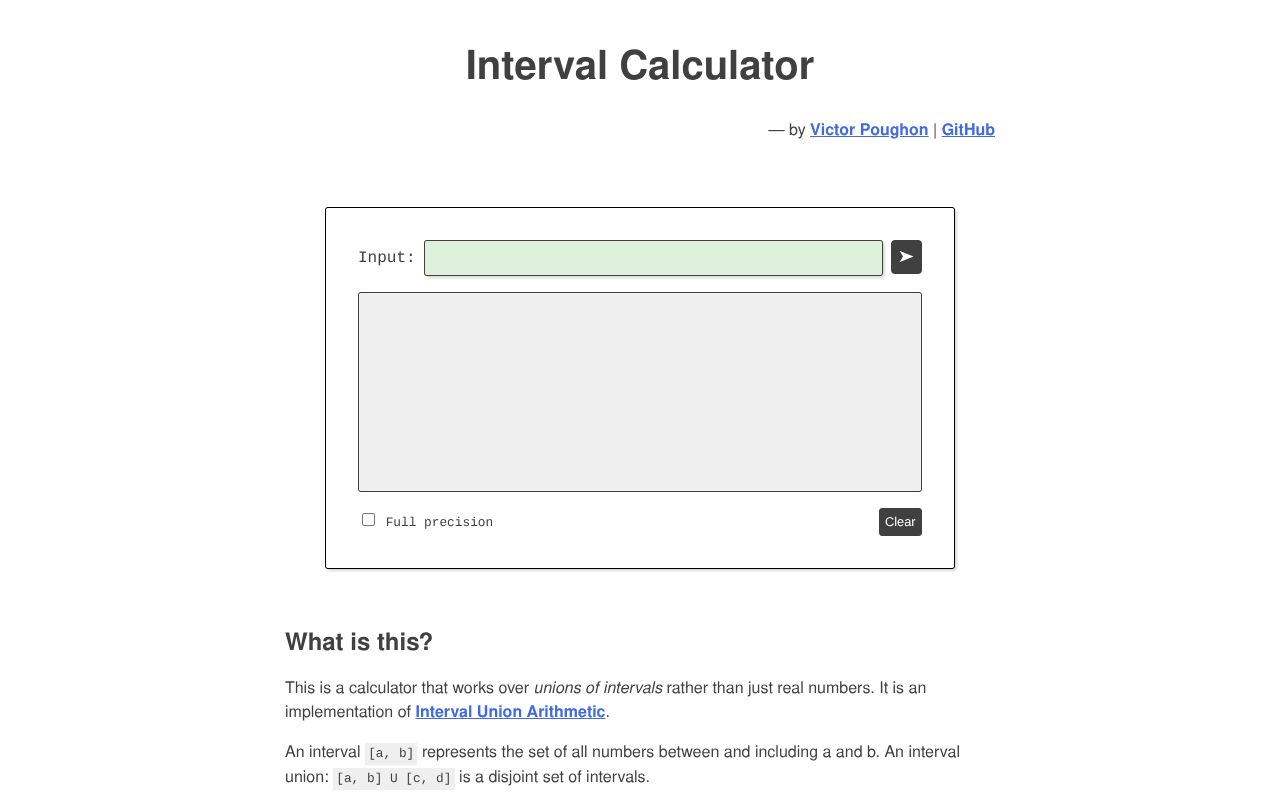Click the 'Full precision' label text
The width and height of the screenshot is (1280, 800).
pos(439,522)
